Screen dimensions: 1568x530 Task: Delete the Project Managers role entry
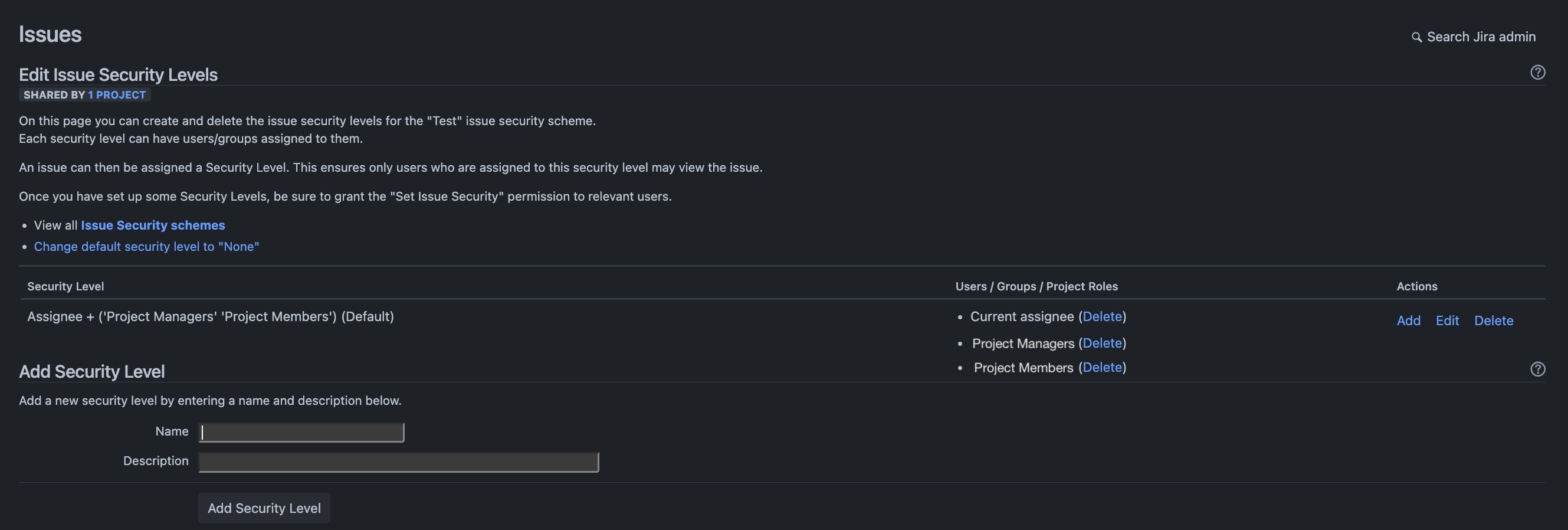1102,343
